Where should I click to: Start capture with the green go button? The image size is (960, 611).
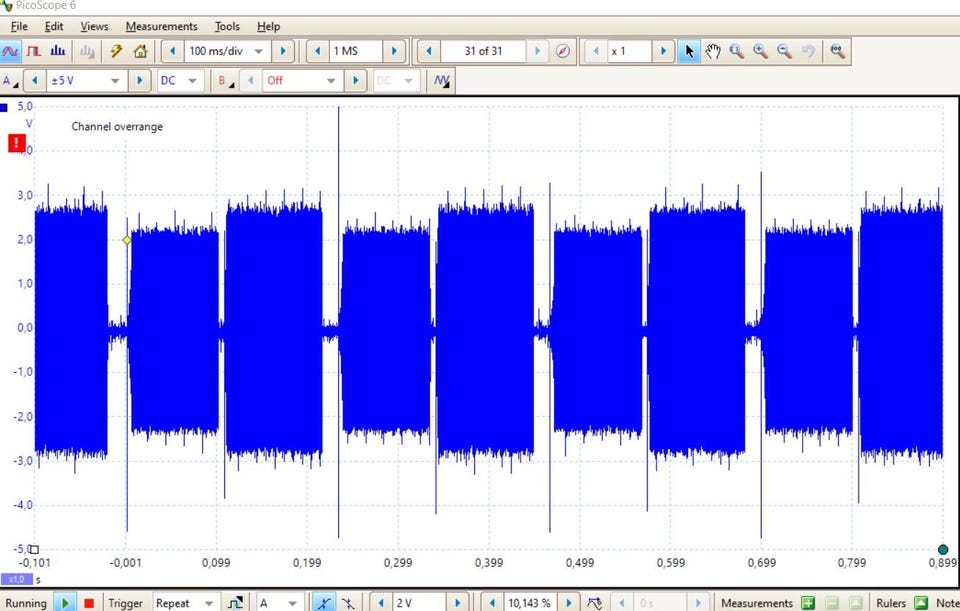point(65,603)
